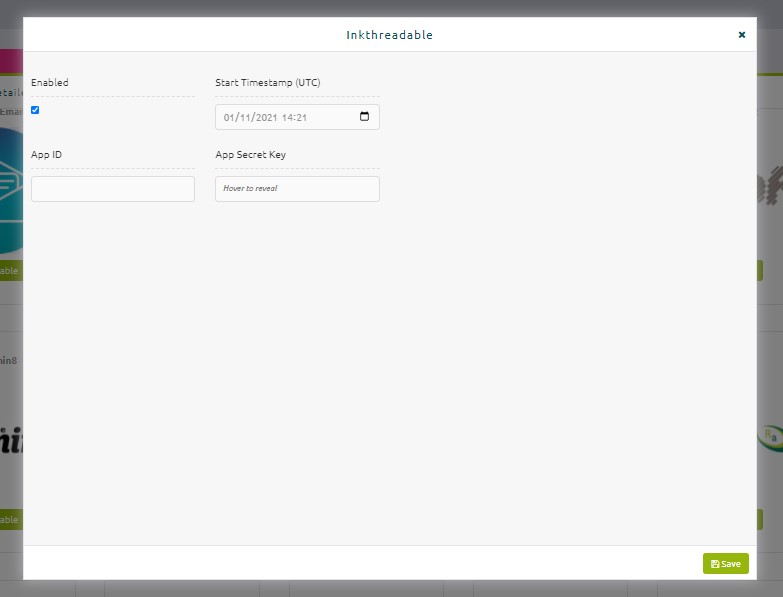Image resolution: width=783 pixels, height=597 pixels.
Task: Focus the App ID input field
Action: tap(113, 189)
